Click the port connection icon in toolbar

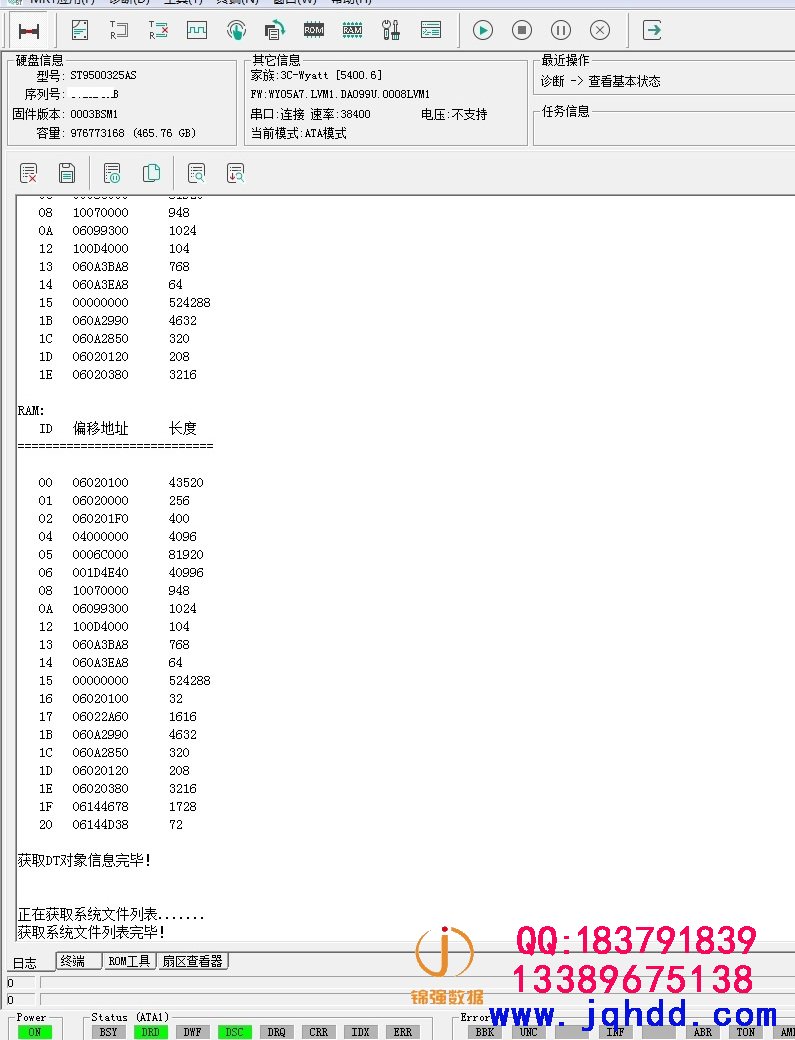tap(29, 31)
